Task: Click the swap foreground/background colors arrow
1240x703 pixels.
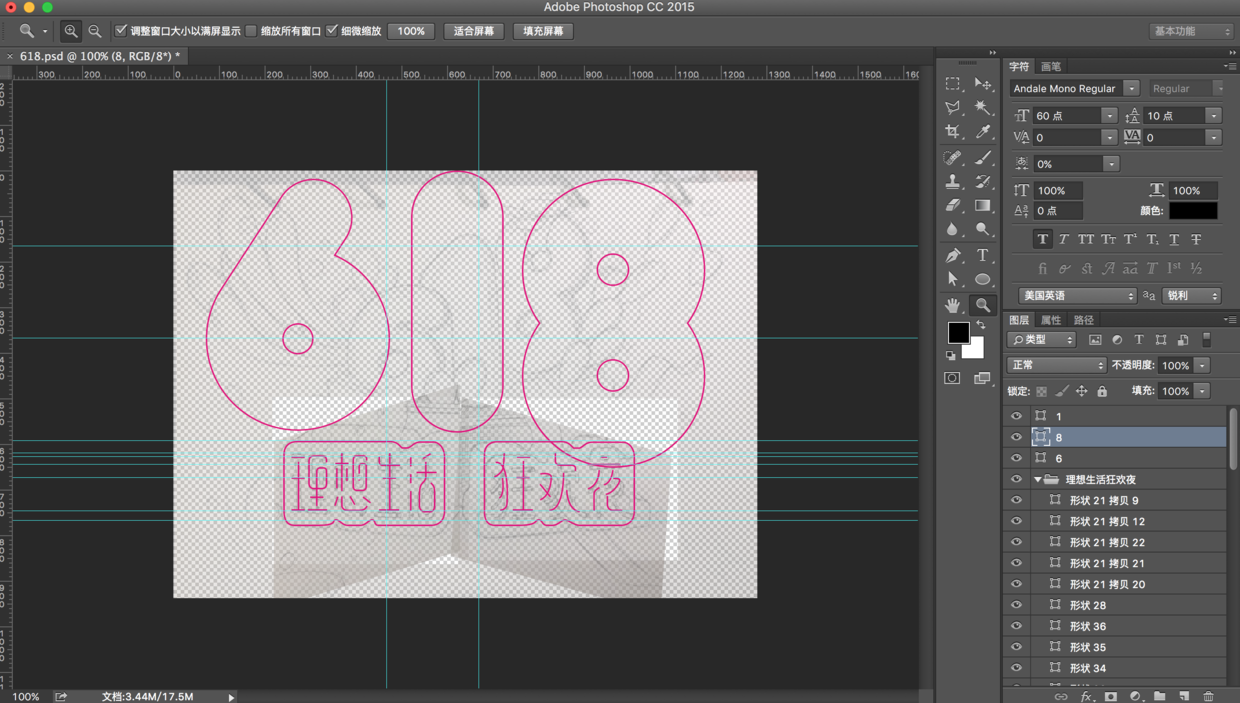Action: coord(981,325)
